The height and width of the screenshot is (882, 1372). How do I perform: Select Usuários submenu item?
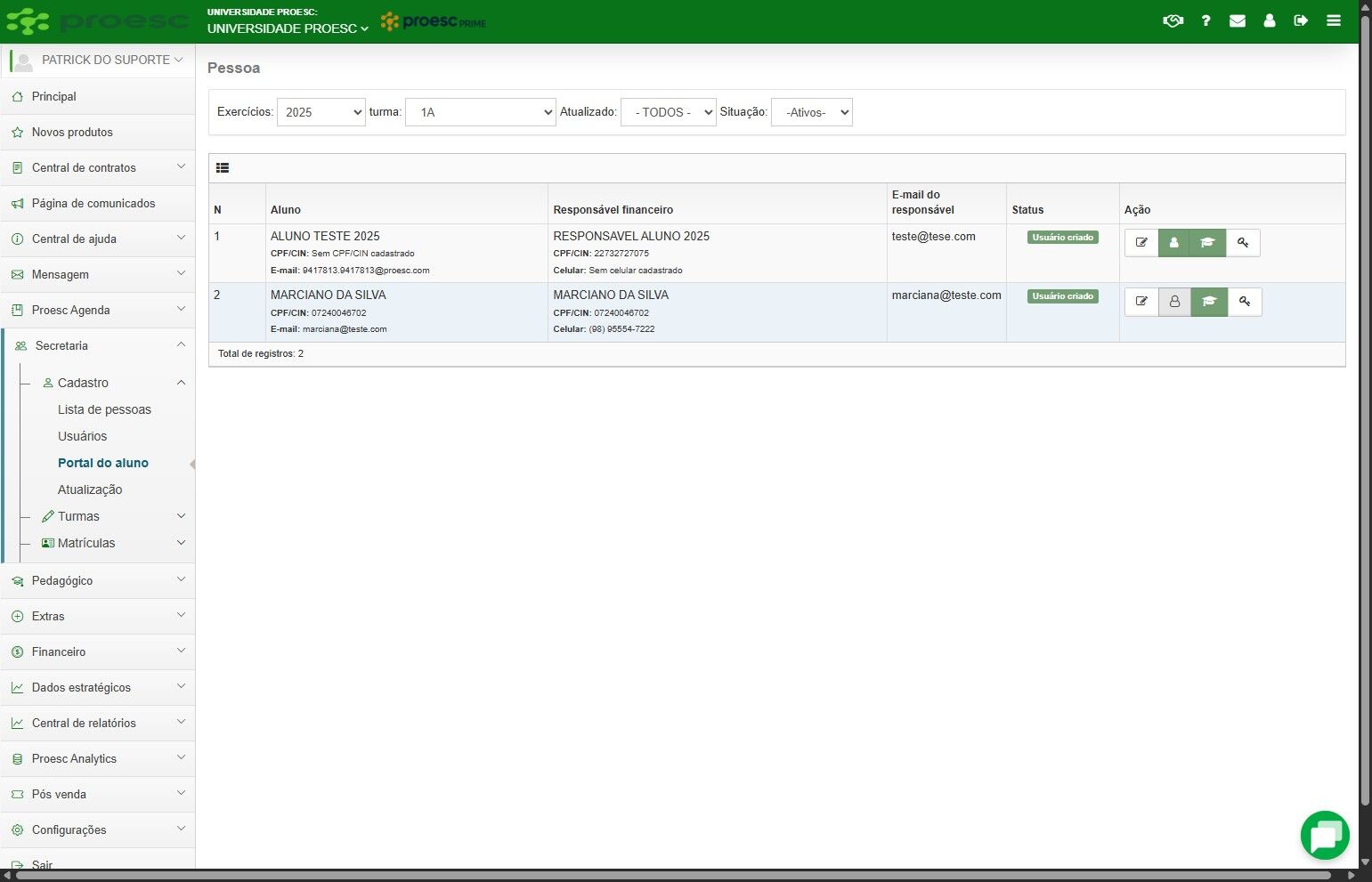tap(82, 436)
